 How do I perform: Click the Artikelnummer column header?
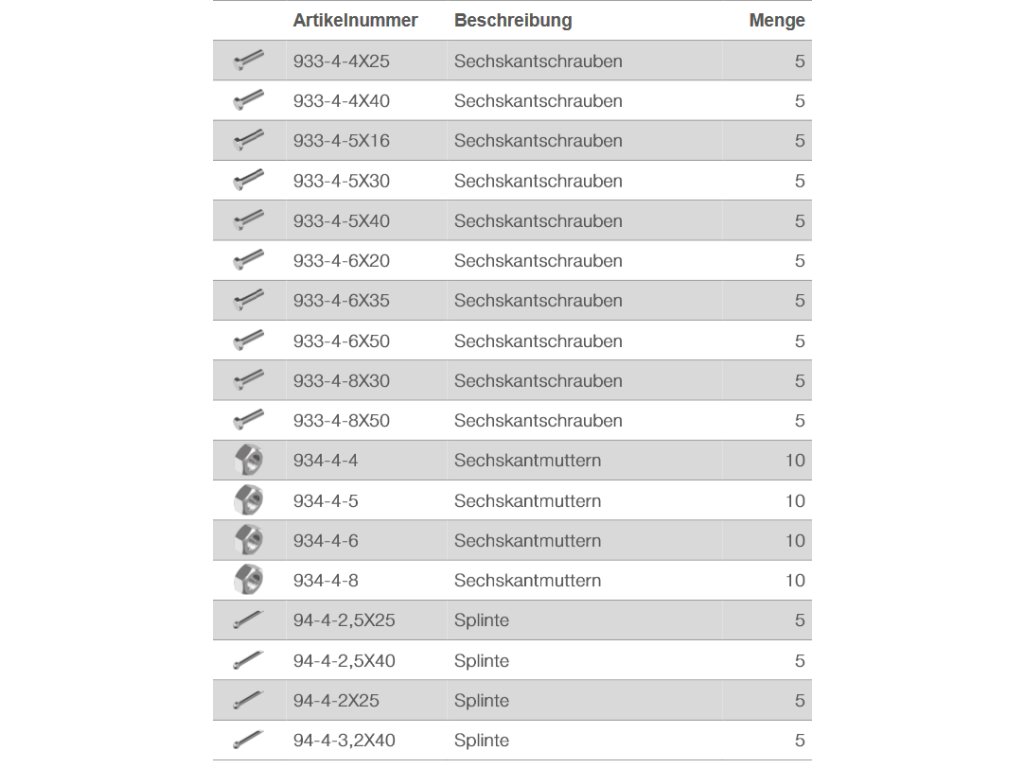pyautogui.click(x=355, y=20)
